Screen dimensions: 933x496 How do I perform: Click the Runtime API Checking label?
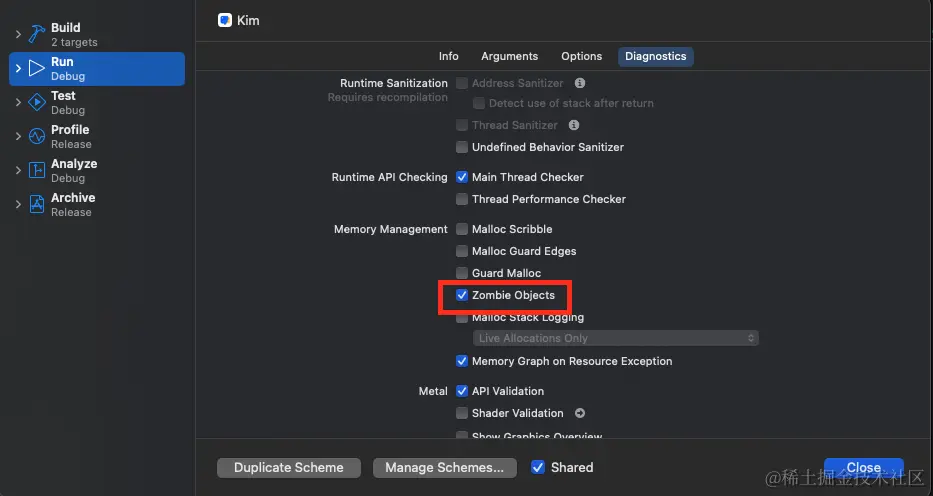[390, 177]
